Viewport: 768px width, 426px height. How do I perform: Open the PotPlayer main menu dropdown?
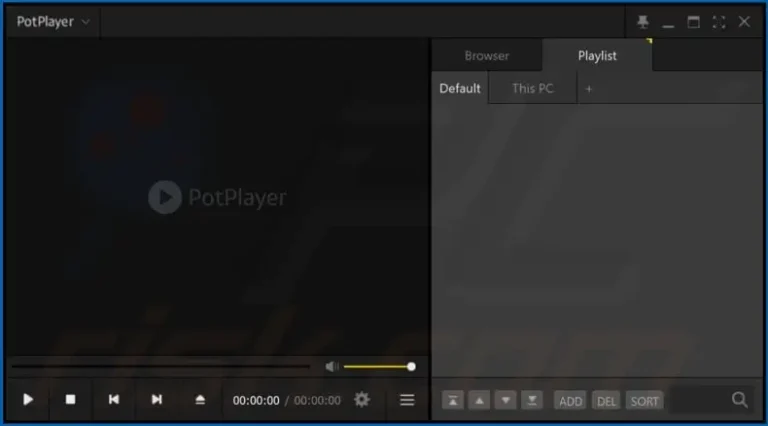53,22
